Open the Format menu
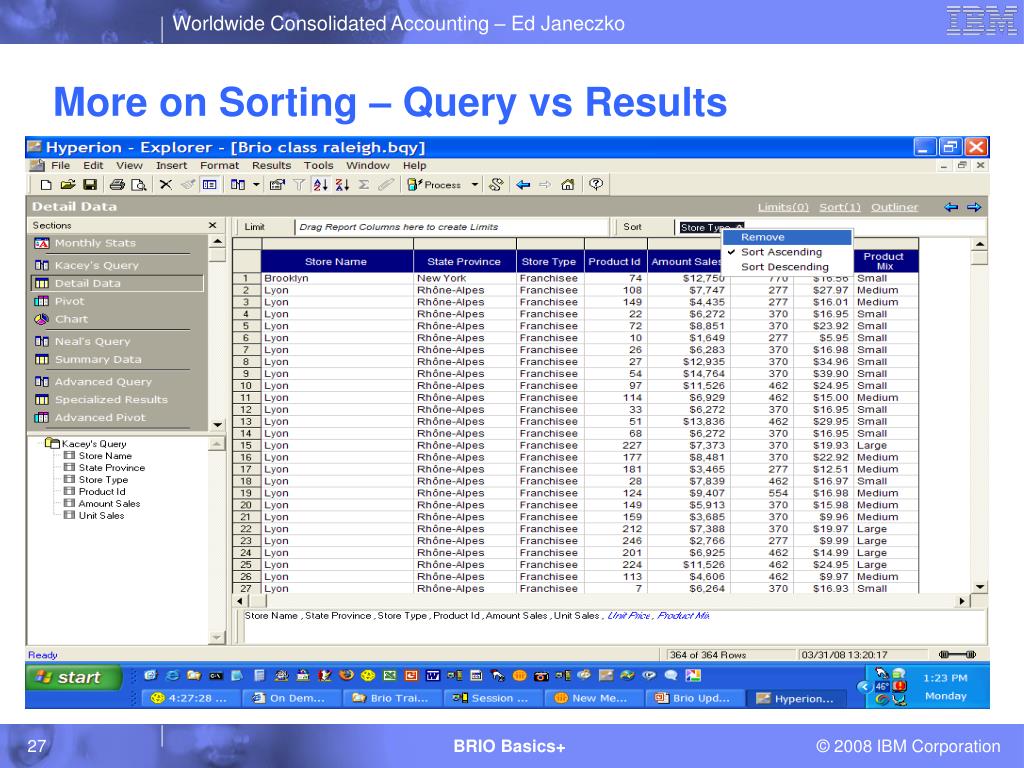1024x768 pixels. 219,166
